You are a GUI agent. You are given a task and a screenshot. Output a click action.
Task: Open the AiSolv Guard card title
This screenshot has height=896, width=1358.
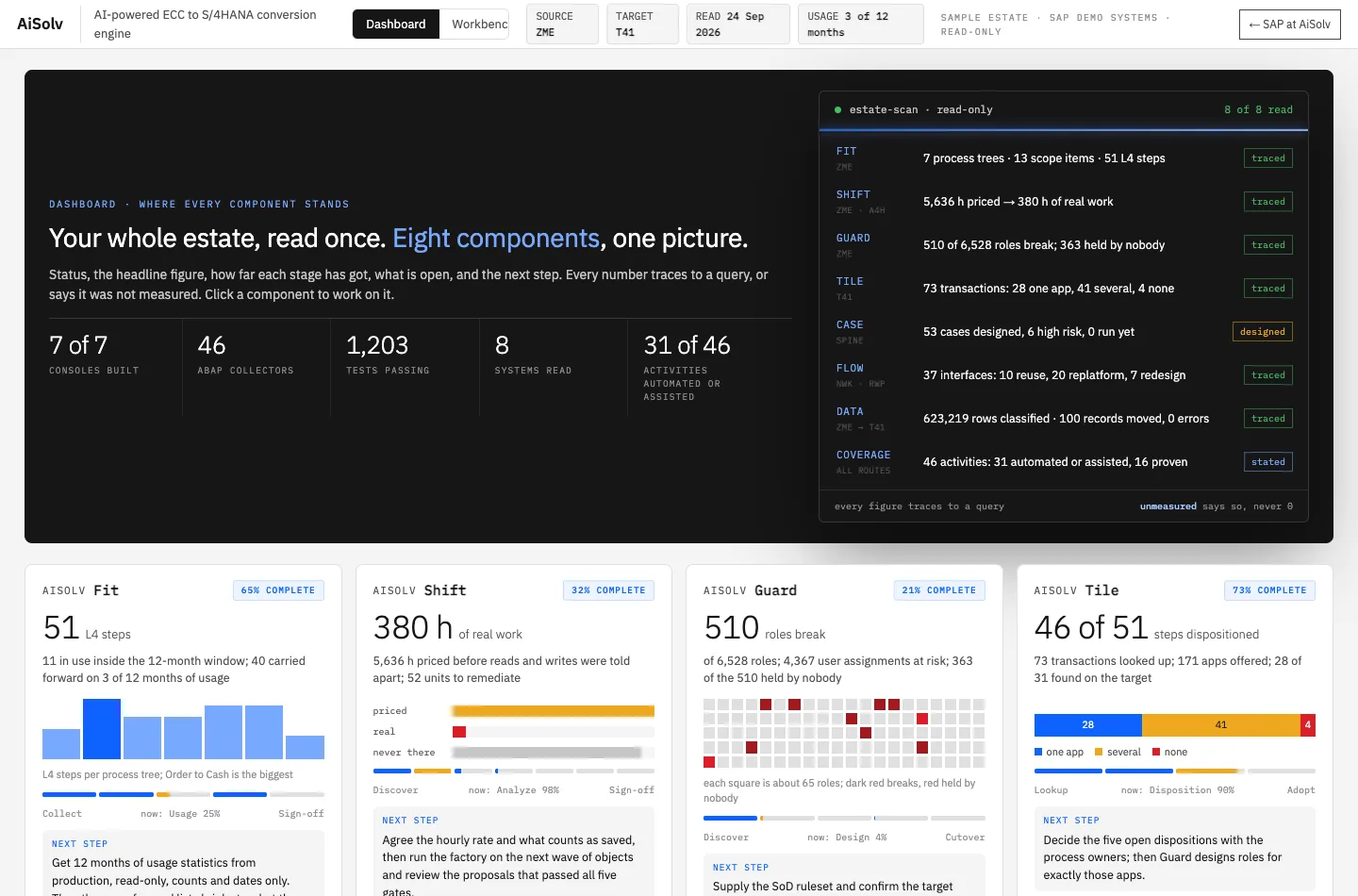tap(750, 590)
